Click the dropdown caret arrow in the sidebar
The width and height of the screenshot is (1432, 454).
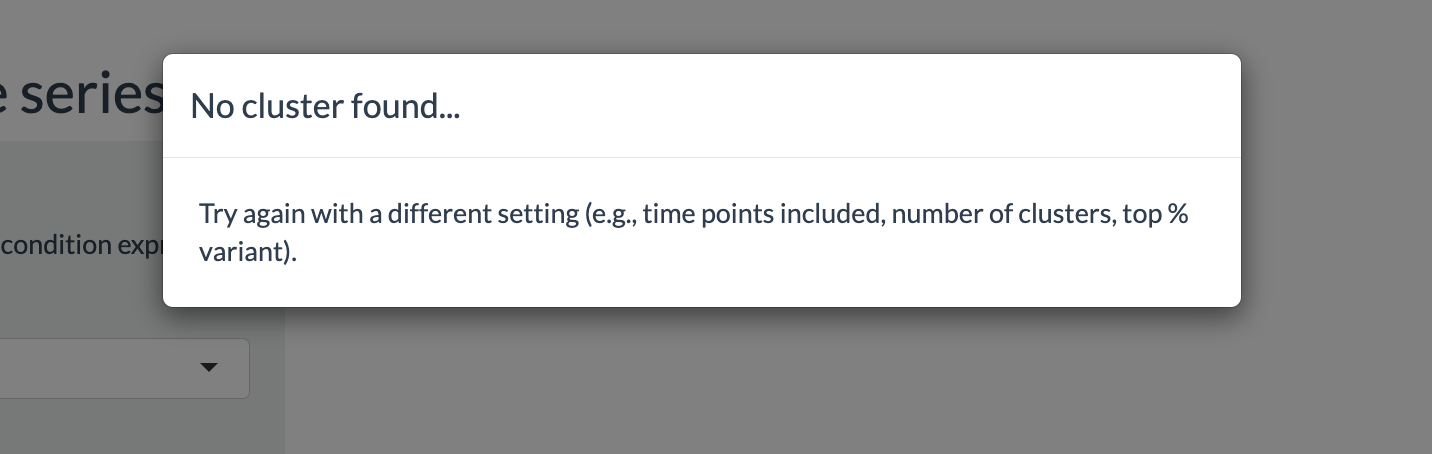pyautogui.click(x=209, y=368)
